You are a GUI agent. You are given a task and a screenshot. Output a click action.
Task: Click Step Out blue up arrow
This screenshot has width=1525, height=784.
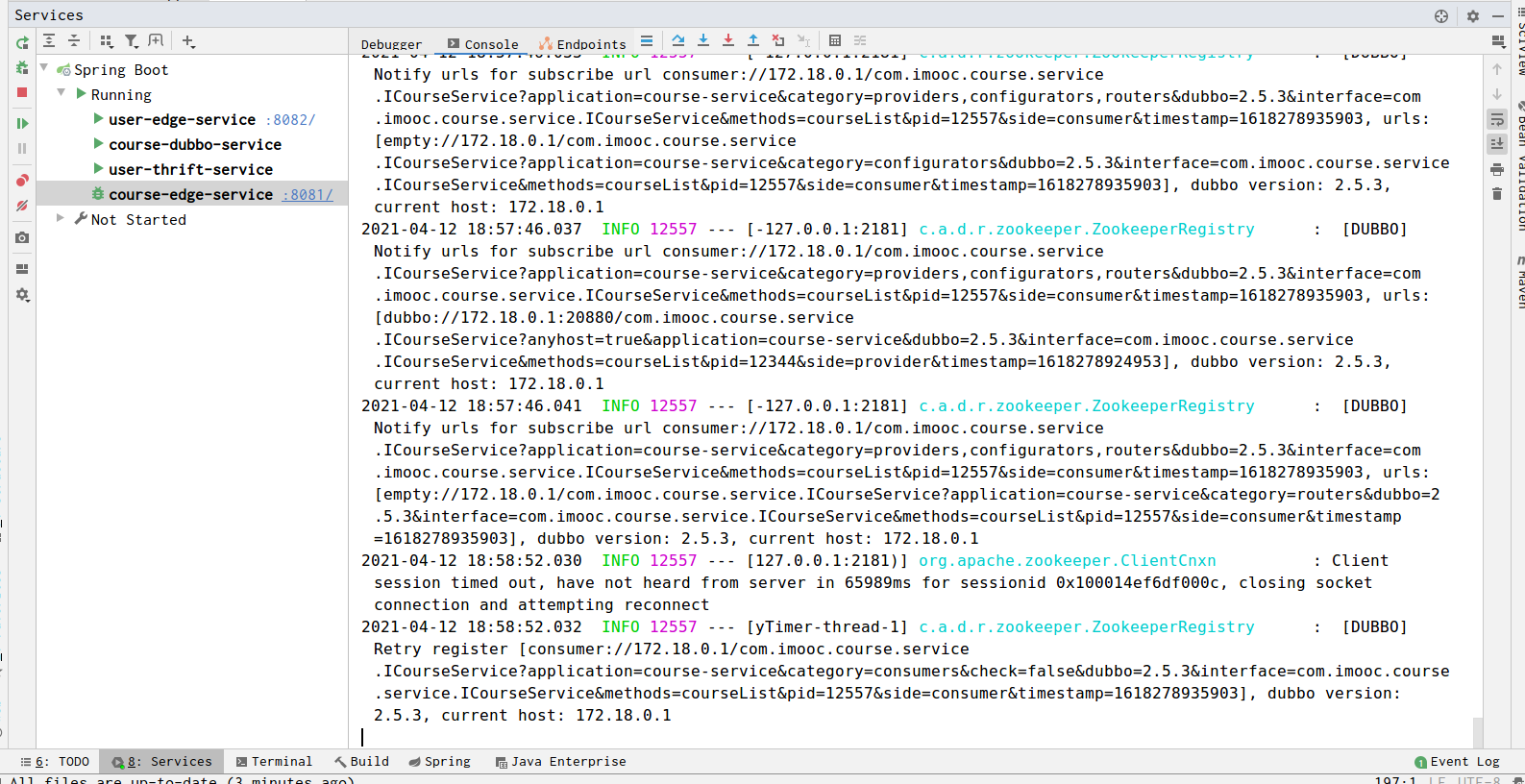point(753,40)
